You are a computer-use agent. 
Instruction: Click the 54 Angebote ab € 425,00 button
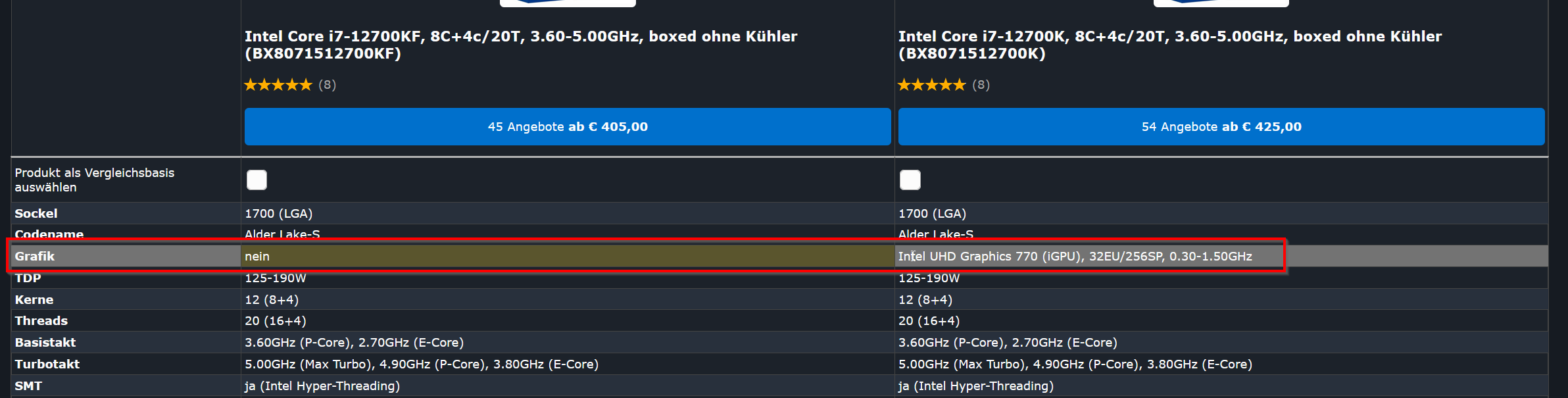[x=1221, y=126]
